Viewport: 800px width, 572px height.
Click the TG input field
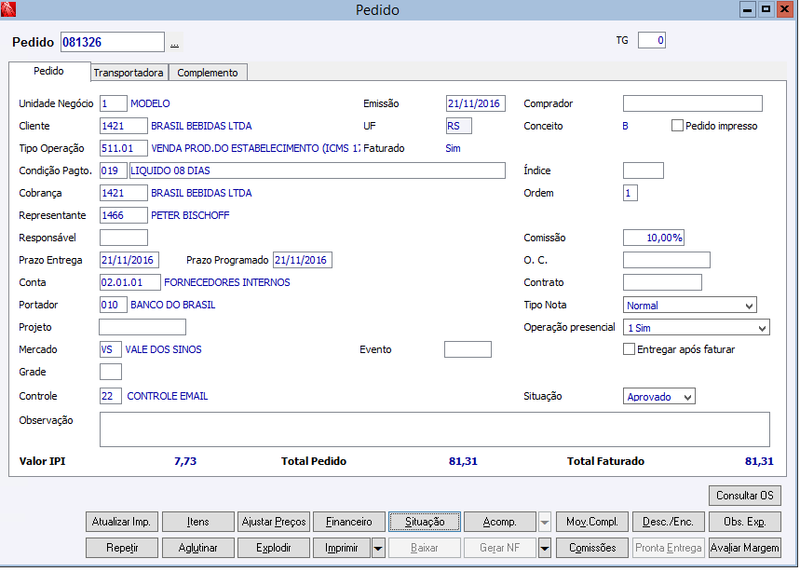(x=652, y=40)
